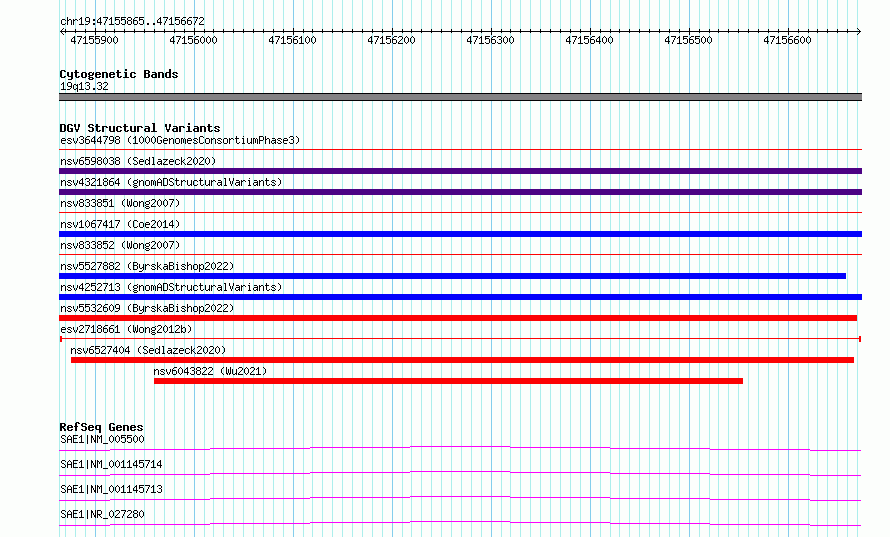
Task: Click the RefSeq Genes track title
Action: coord(101,427)
